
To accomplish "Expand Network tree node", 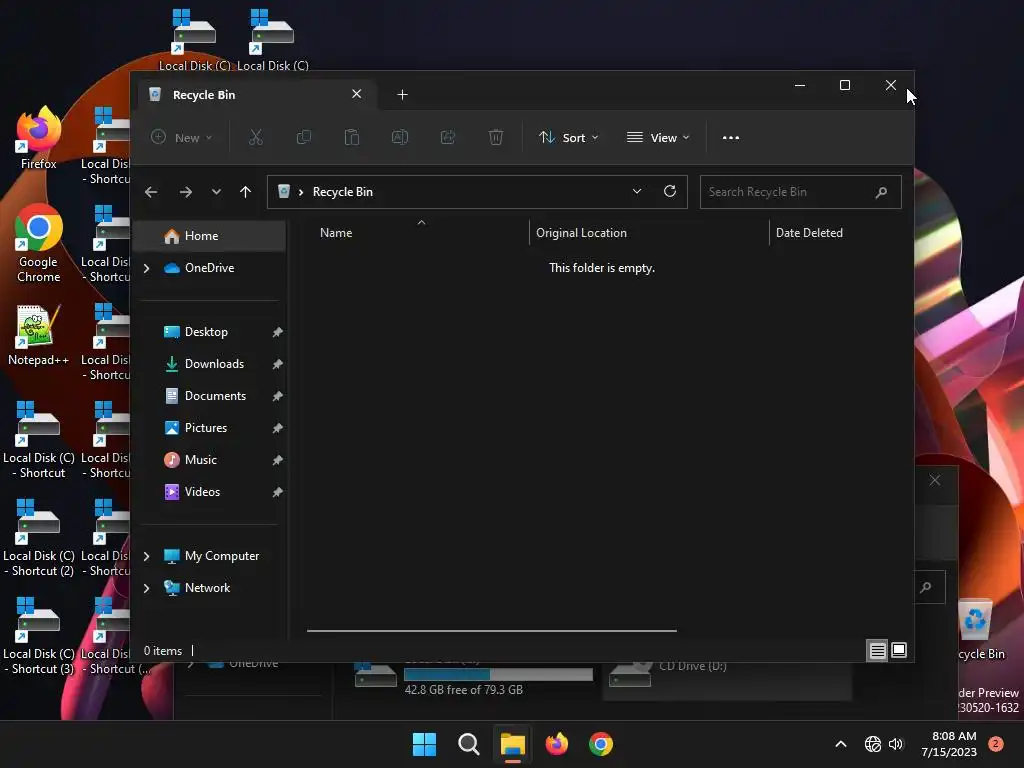I will [x=147, y=588].
